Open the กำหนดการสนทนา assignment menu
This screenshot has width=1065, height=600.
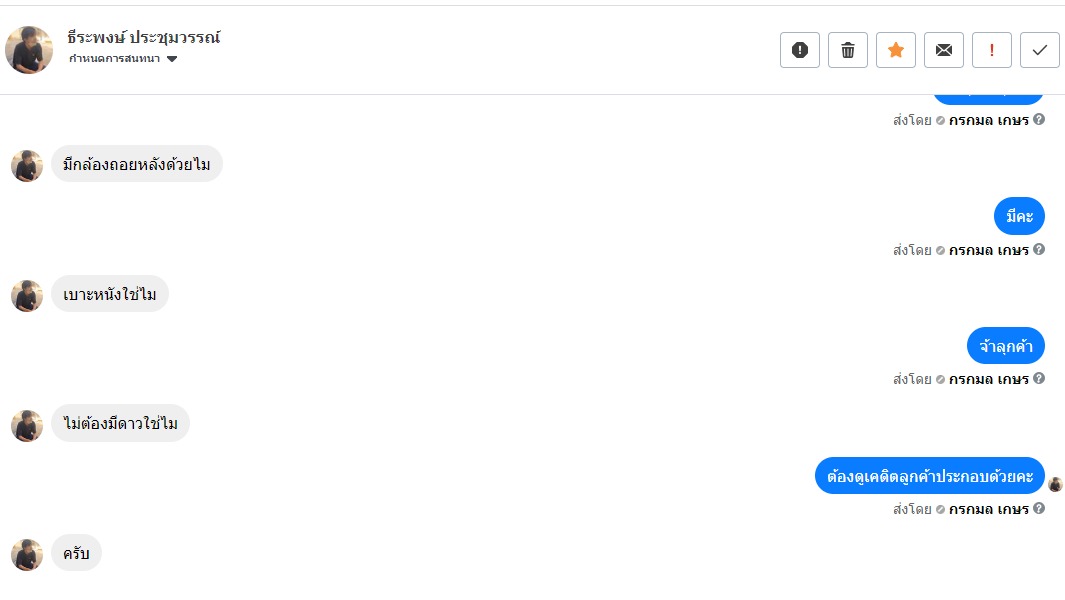[115, 59]
